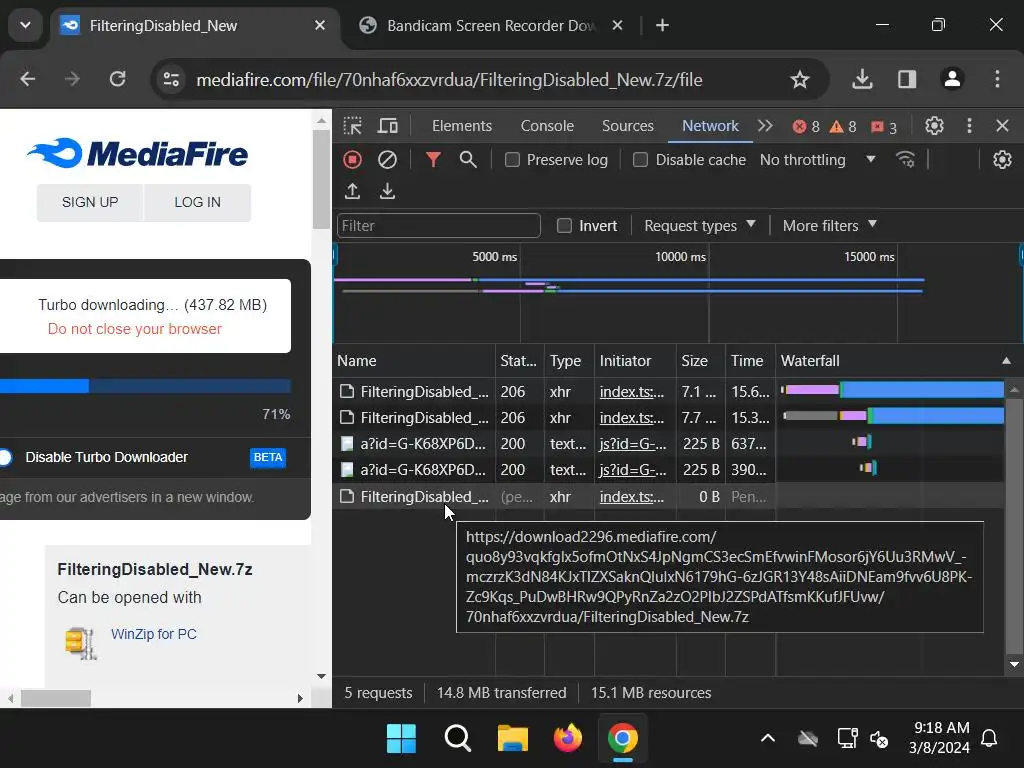Toggle device toolbar icon in DevTools
The image size is (1024, 768).
point(388,125)
